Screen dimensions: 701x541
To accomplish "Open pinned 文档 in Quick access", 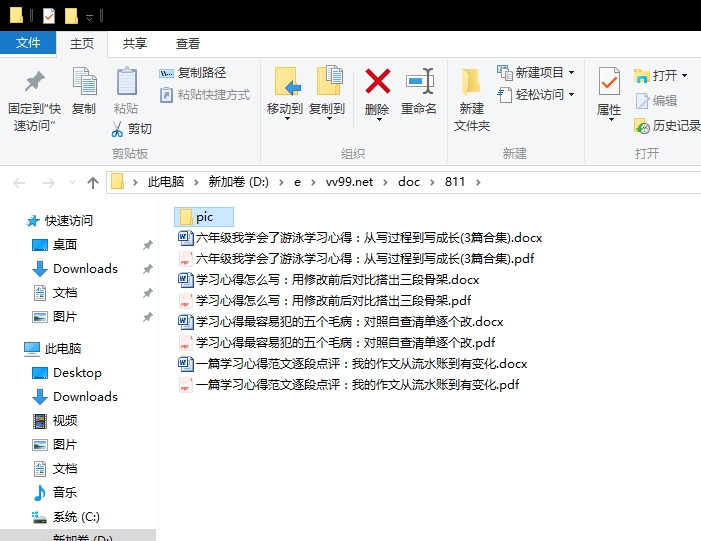I will (x=55, y=293).
